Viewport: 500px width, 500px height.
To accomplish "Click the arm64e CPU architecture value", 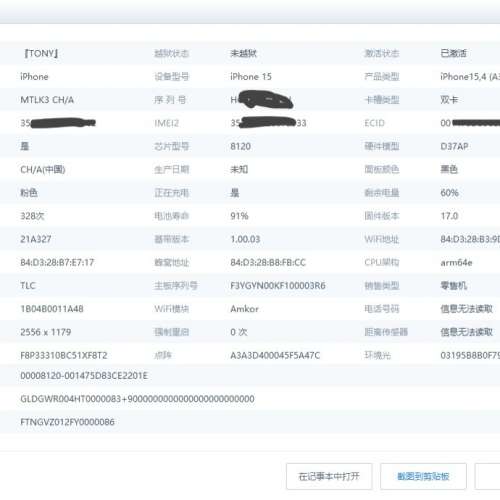I will click(x=456, y=262).
